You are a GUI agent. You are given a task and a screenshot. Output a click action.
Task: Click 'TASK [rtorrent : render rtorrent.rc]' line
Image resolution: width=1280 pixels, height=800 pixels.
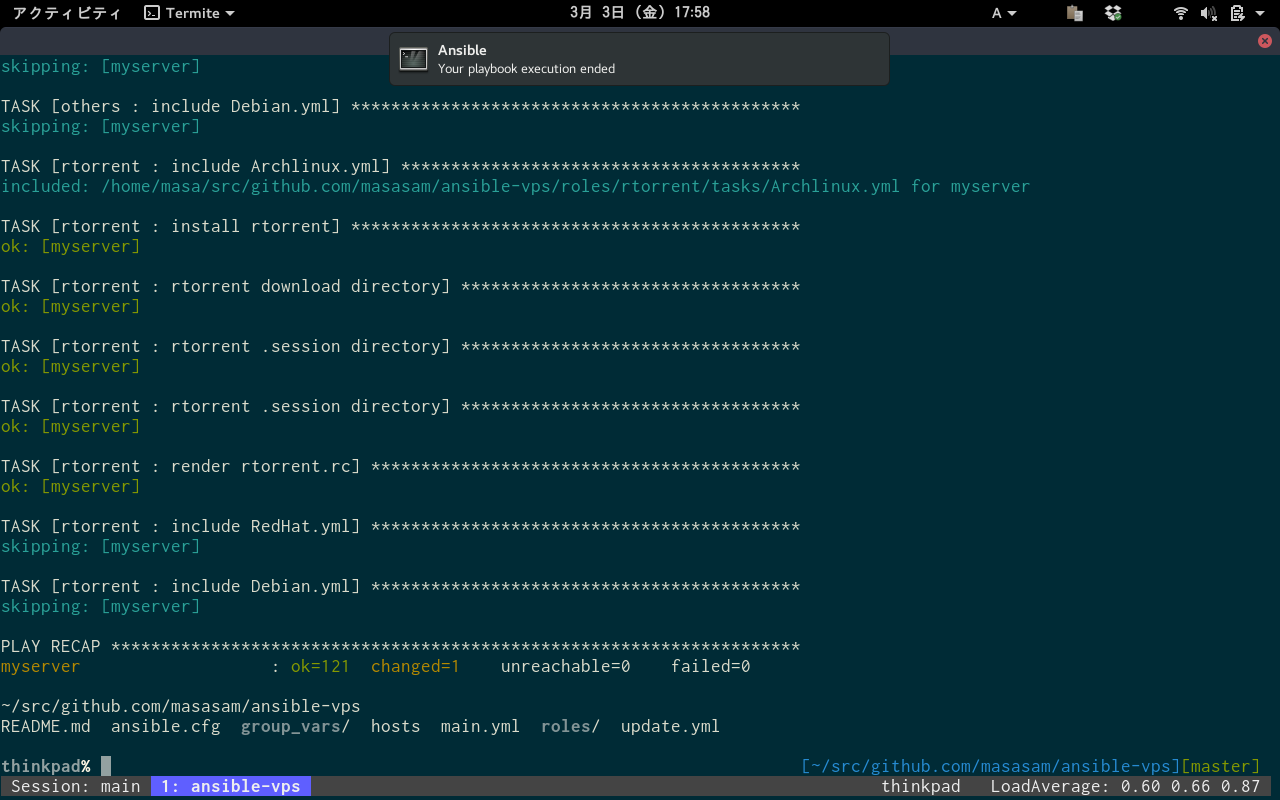click(400, 466)
